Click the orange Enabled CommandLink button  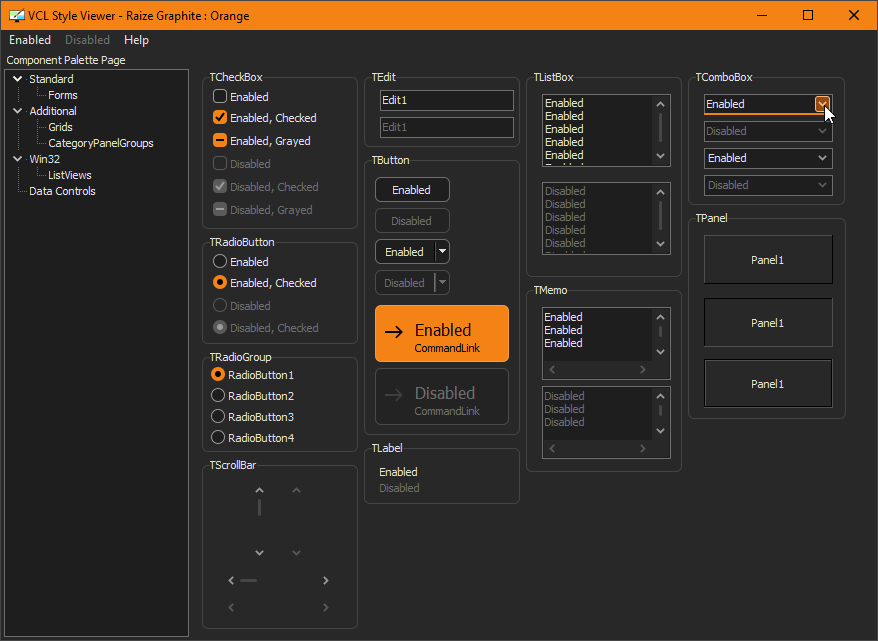(x=442, y=334)
